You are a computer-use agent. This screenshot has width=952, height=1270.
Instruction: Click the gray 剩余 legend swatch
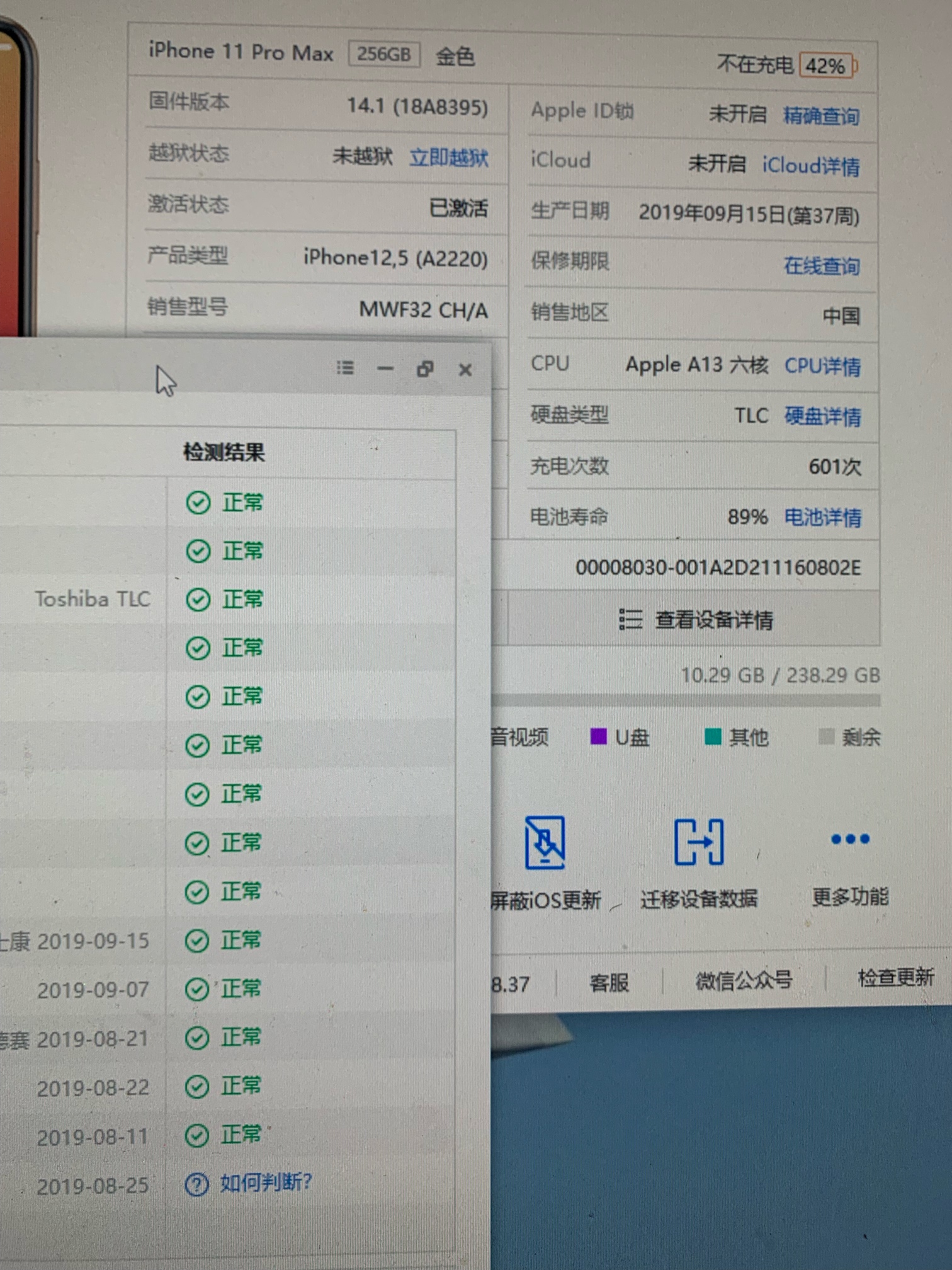[x=826, y=736]
